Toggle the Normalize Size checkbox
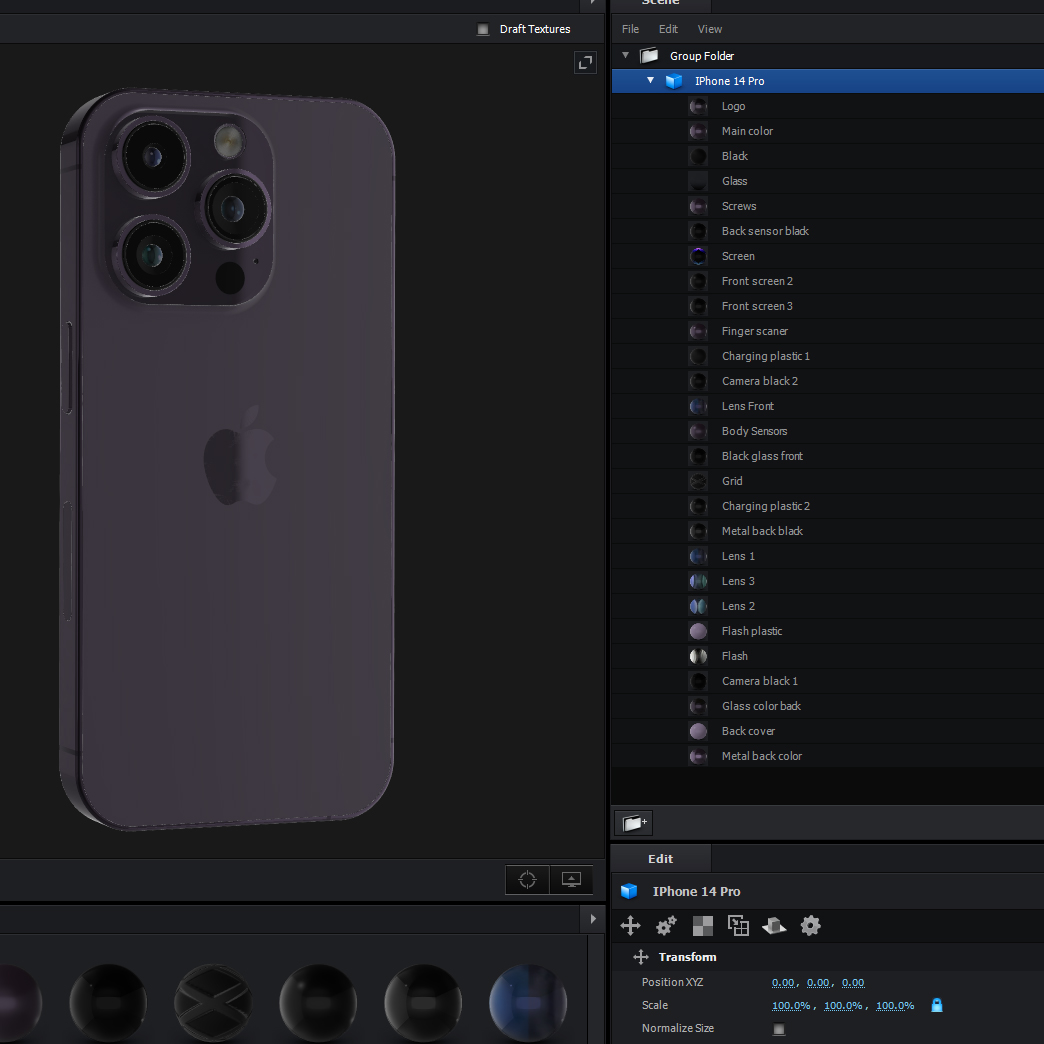The image size is (1044, 1044). tap(778, 1029)
